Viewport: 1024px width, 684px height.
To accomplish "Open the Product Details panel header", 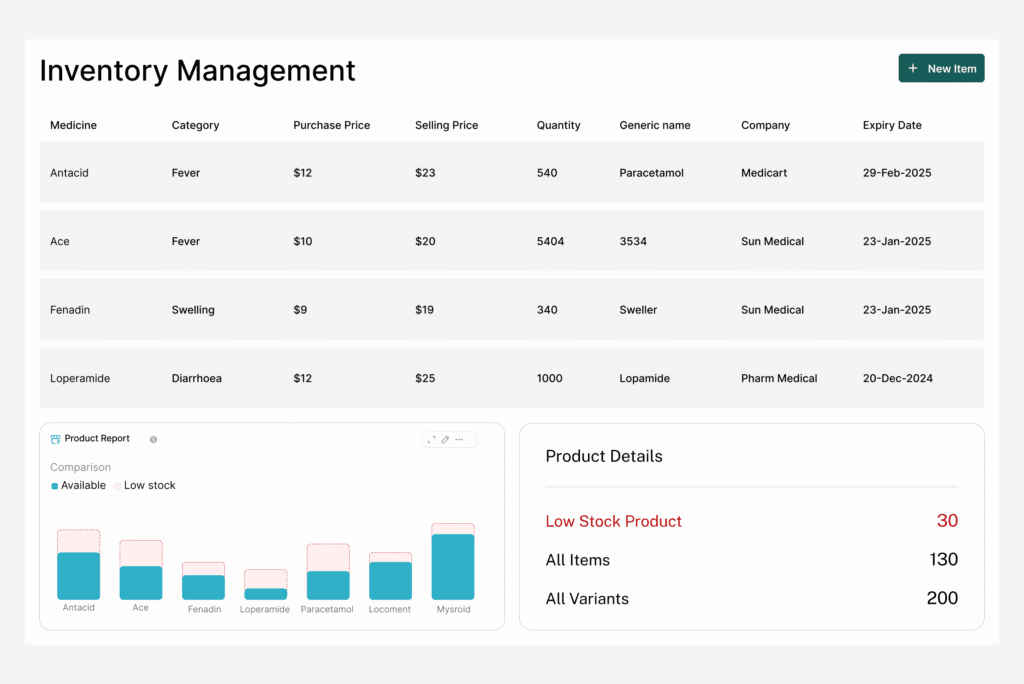I will pyautogui.click(x=604, y=456).
